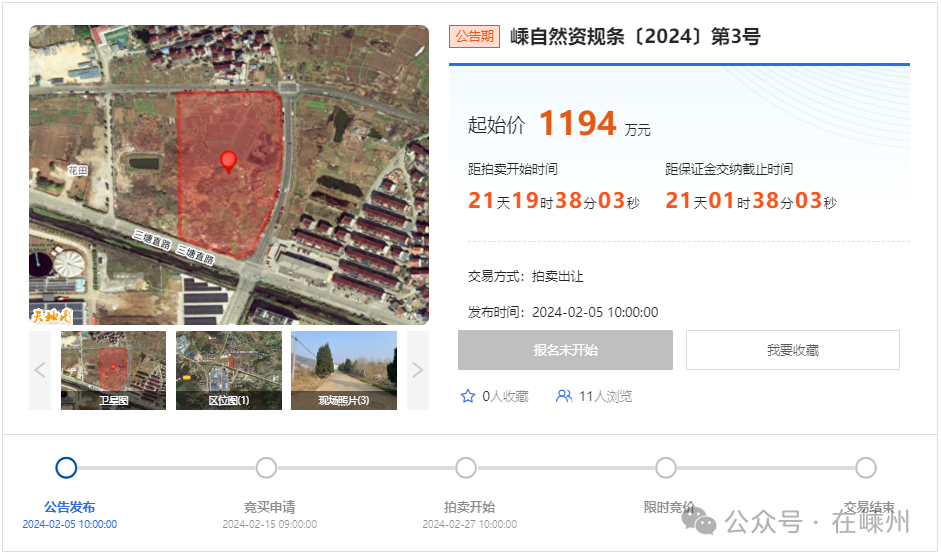Select the 限时竞价 timeline step circle
941x560 pixels.
666,468
